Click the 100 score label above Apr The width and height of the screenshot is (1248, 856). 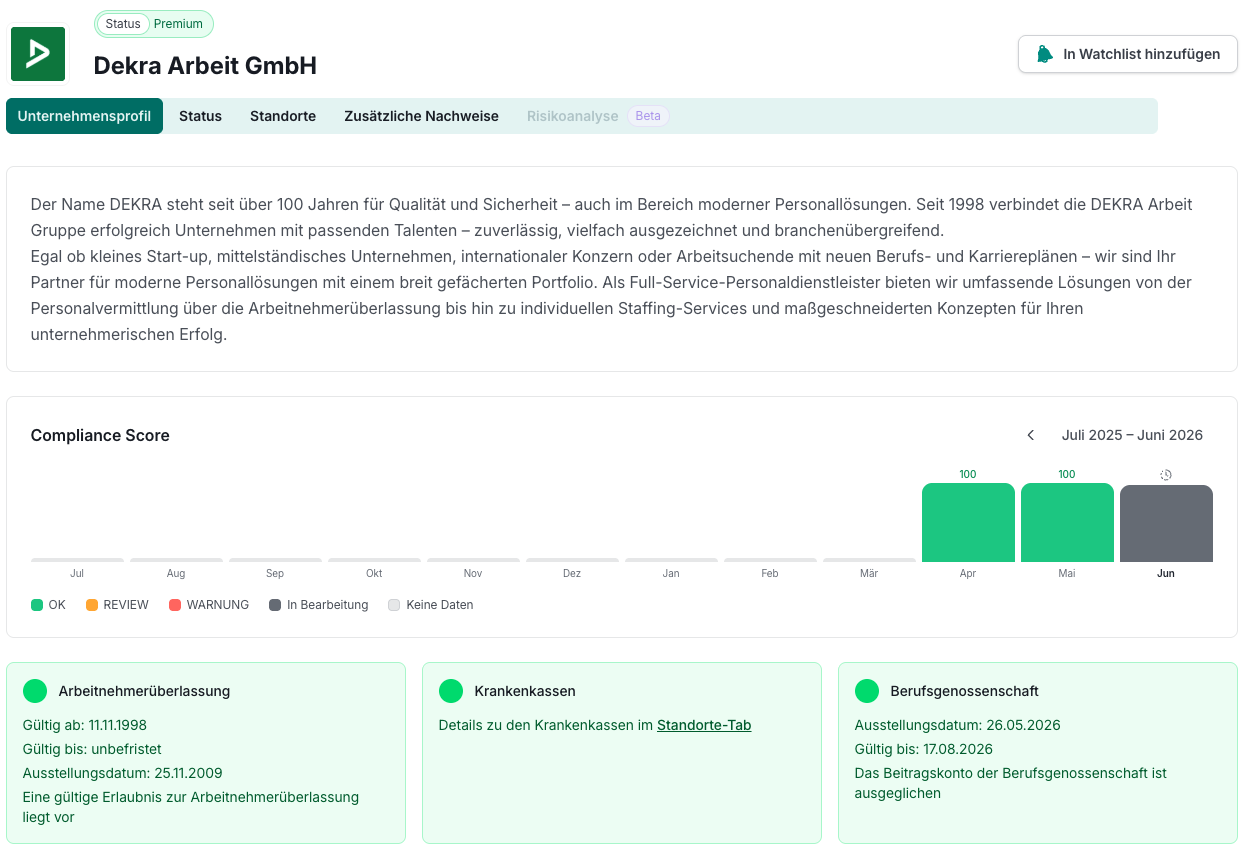point(968,474)
